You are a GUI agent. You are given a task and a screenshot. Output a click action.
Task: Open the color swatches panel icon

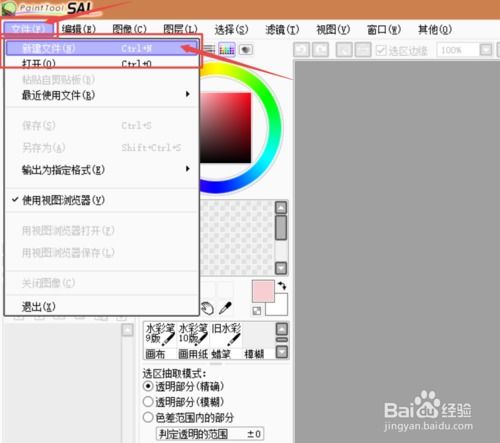tap(227, 50)
